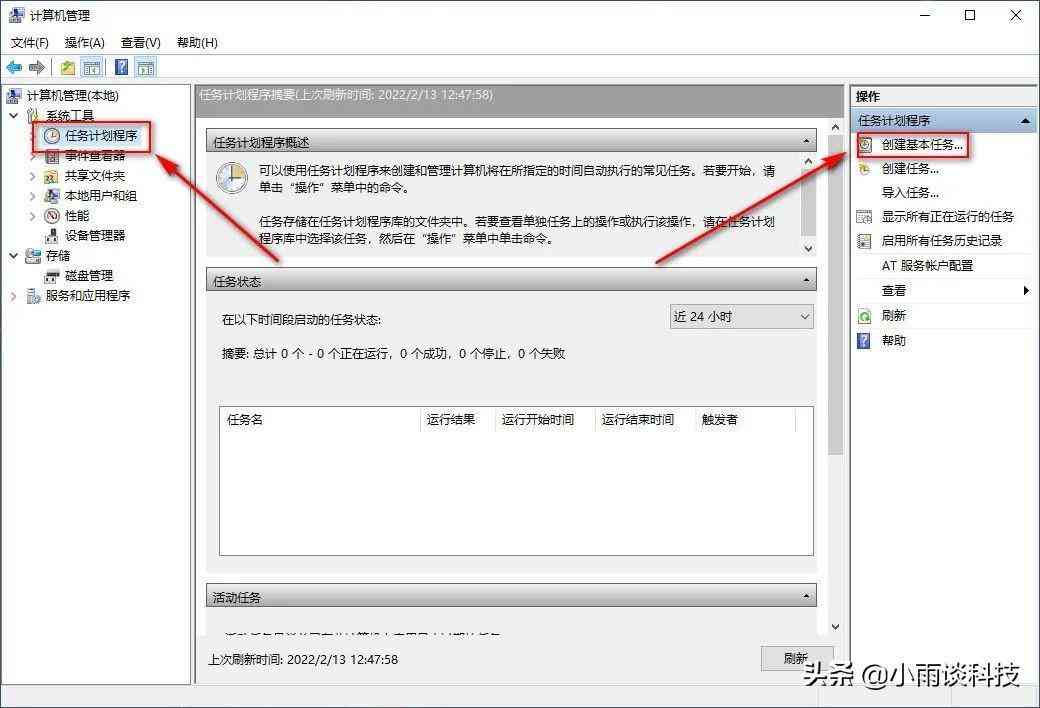Click the 帮助 question mark icon in actions
Image resolution: width=1040 pixels, height=708 pixels.
(x=864, y=340)
